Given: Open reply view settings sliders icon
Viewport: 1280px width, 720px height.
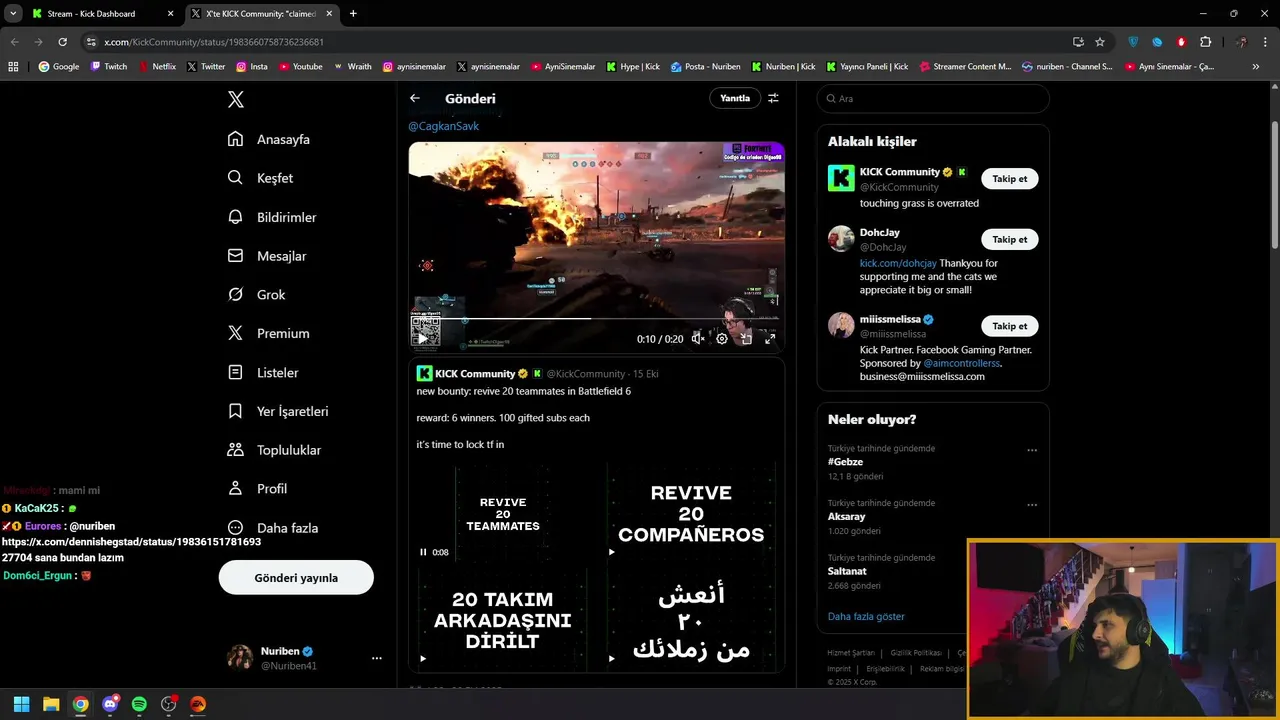Looking at the screenshot, I should point(773,98).
